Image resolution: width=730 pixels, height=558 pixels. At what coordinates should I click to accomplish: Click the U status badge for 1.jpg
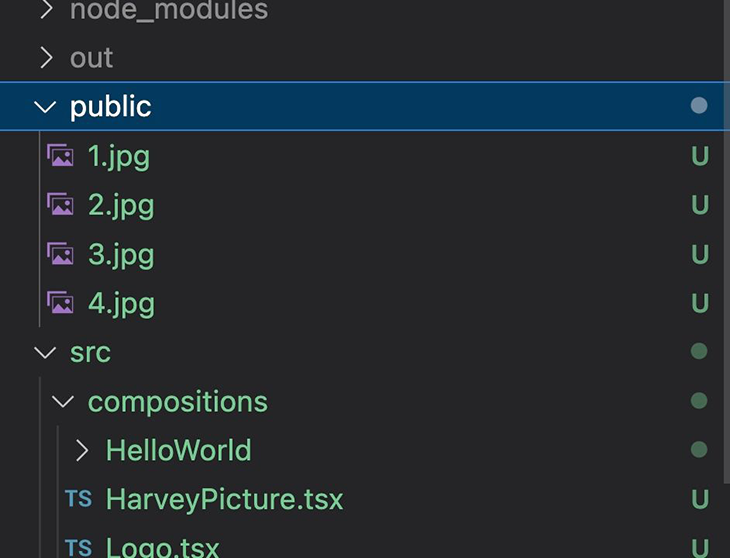(699, 156)
